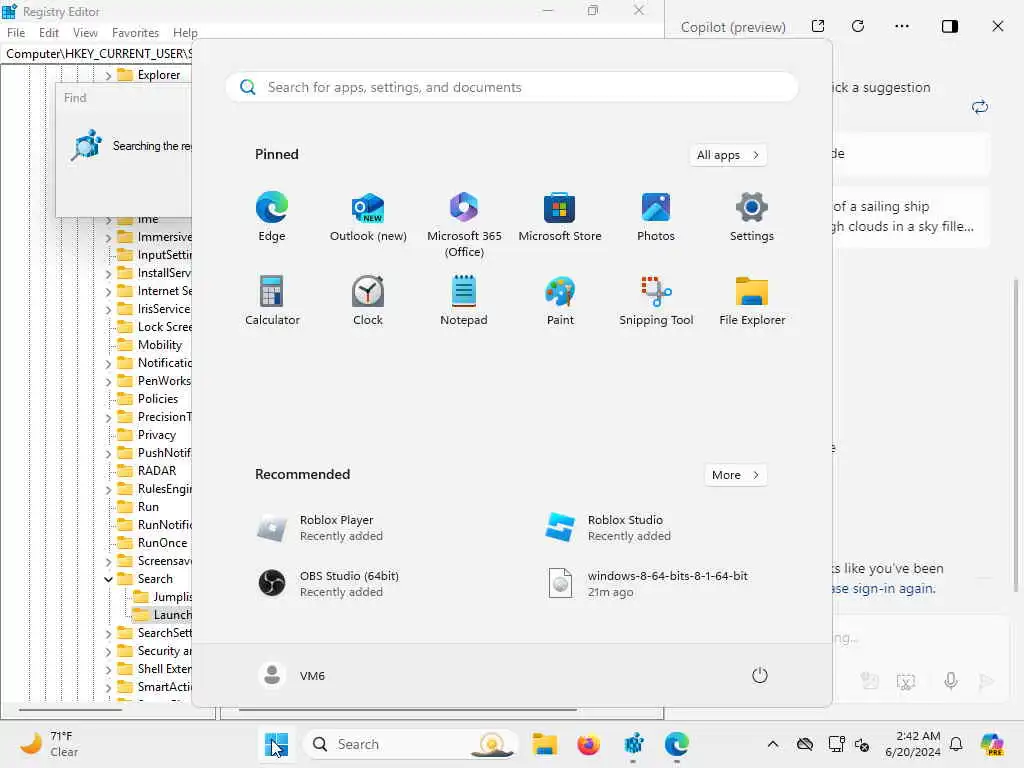Viewport: 1024px width, 768px height.
Task: Open the weather widget showing 71°F
Action: (48, 744)
